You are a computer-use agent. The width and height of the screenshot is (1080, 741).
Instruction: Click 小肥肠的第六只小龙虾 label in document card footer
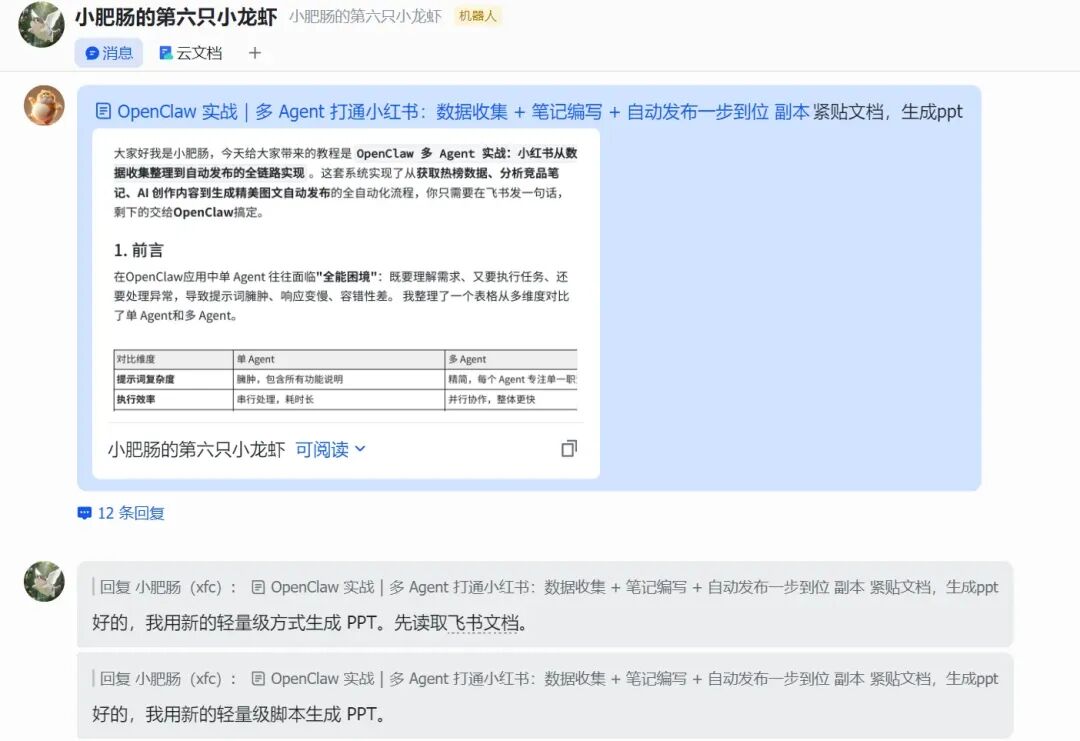[196, 450]
